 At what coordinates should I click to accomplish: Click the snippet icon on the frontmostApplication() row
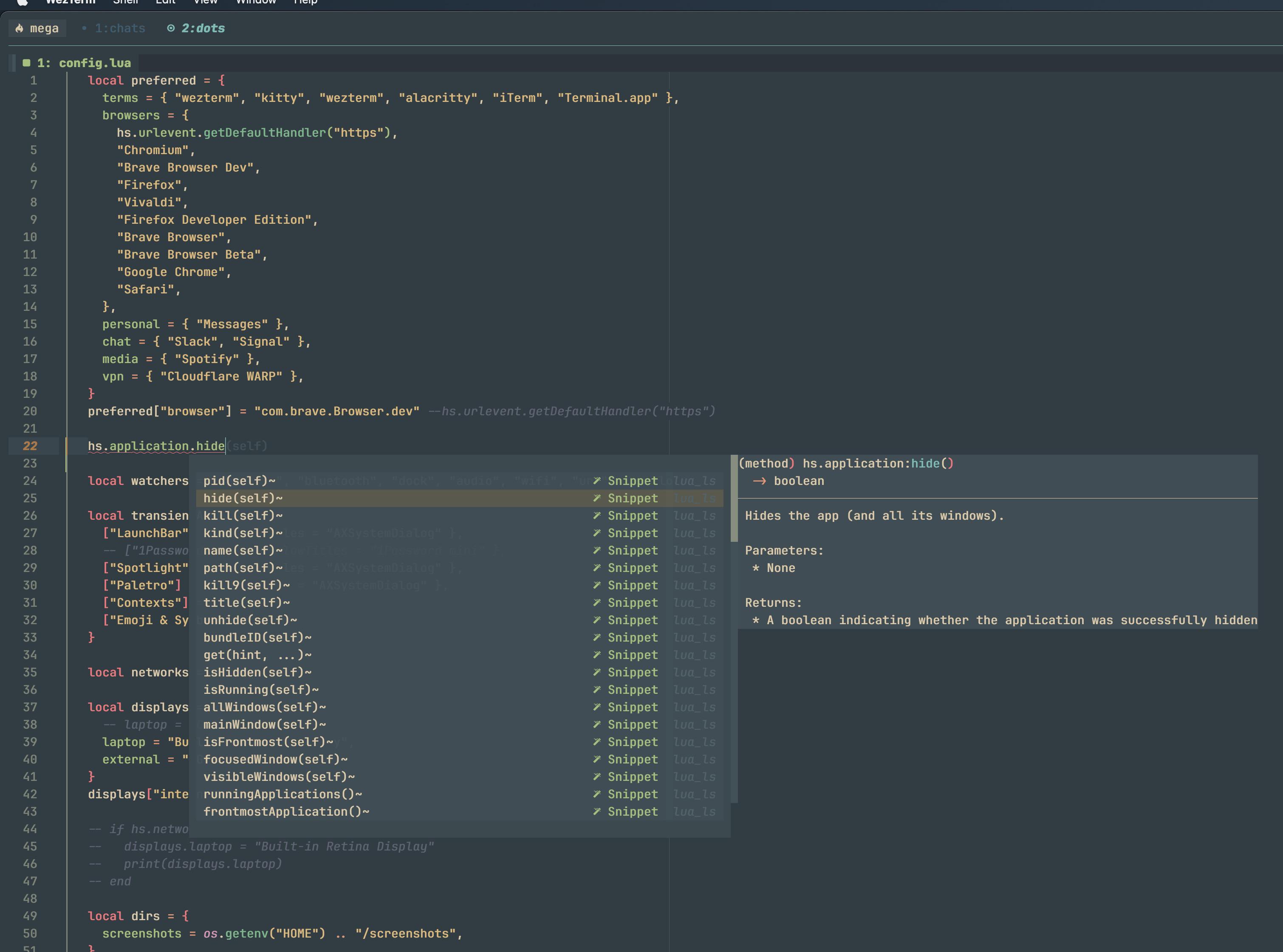pos(597,811)
